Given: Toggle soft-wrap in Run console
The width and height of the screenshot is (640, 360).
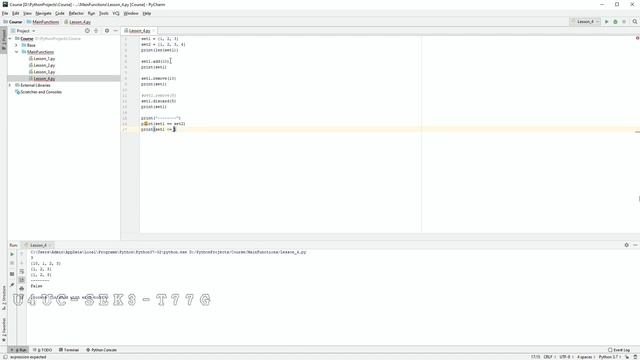Looking at the screenshot, I should tap(22, 271).
